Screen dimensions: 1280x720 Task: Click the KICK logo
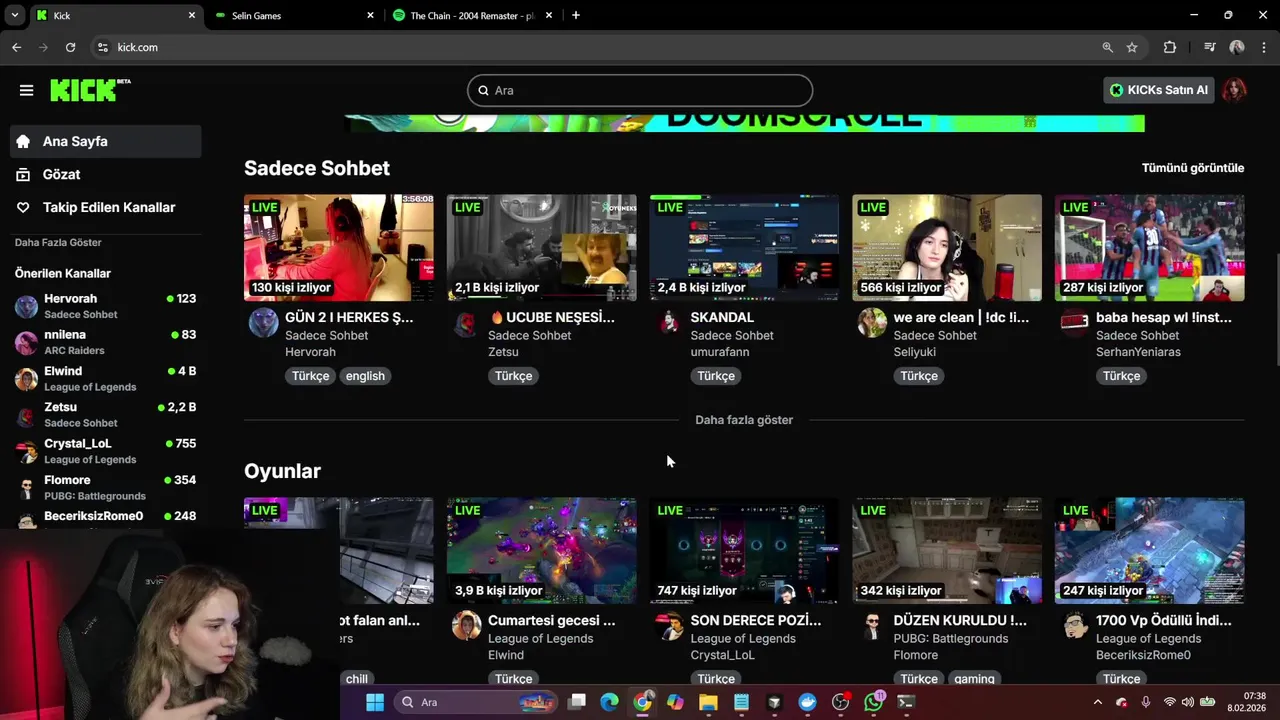point(90,90)
